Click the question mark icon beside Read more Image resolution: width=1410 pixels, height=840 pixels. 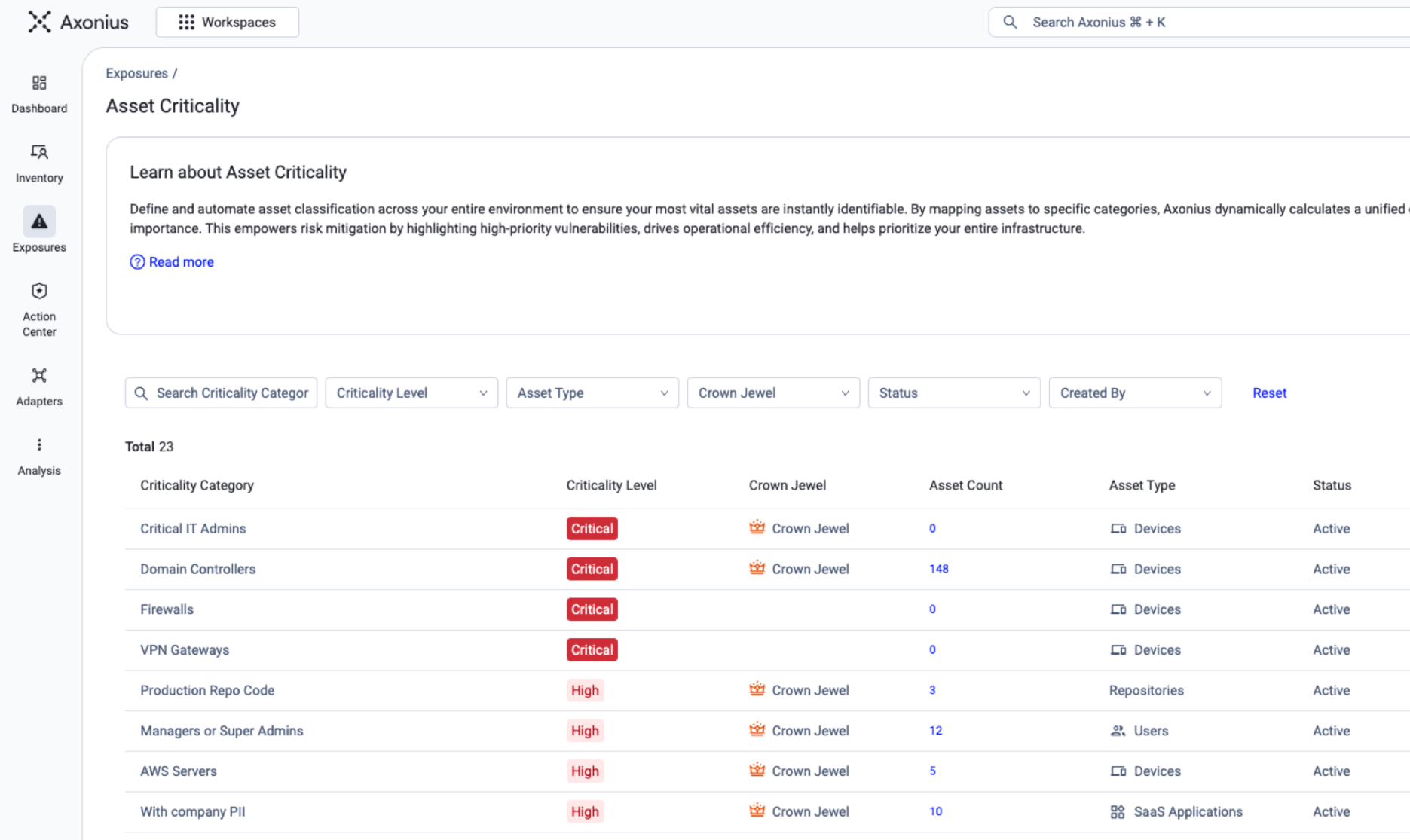tap(137, 261)
